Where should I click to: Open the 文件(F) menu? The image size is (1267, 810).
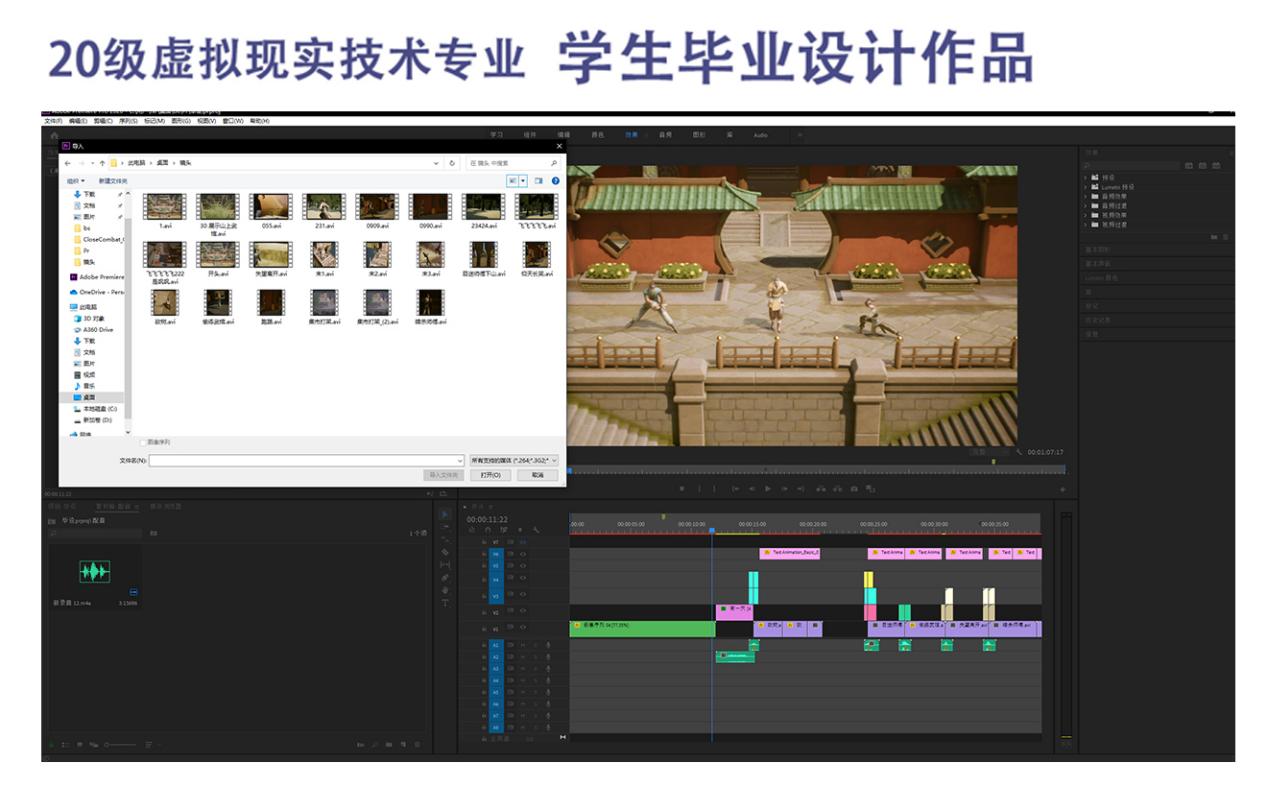coord(53,121)
